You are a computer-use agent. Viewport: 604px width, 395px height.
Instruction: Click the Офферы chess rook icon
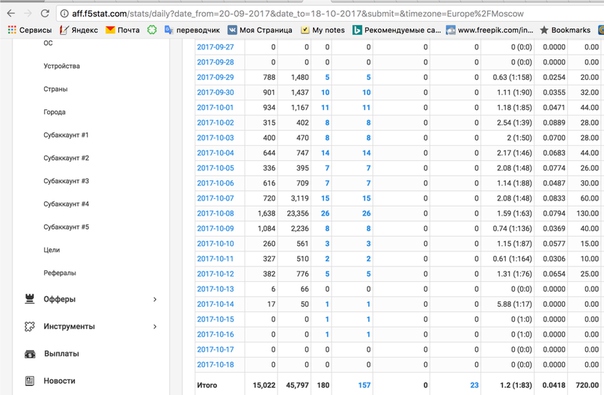(x=30, y=299)
